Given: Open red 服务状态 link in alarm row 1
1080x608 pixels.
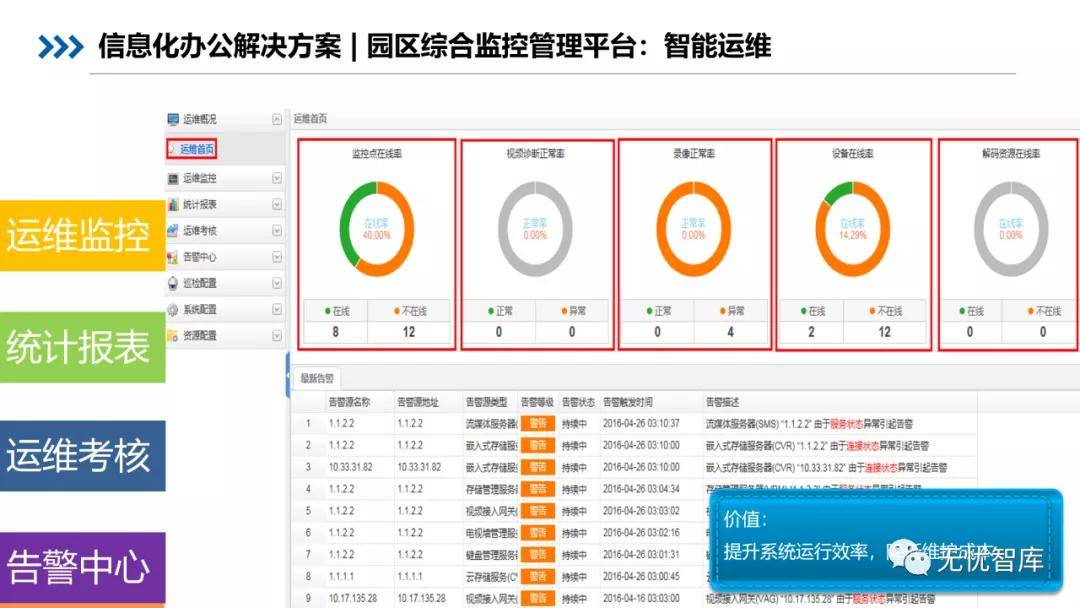Looking at the screenshot, I should point(847,424).
